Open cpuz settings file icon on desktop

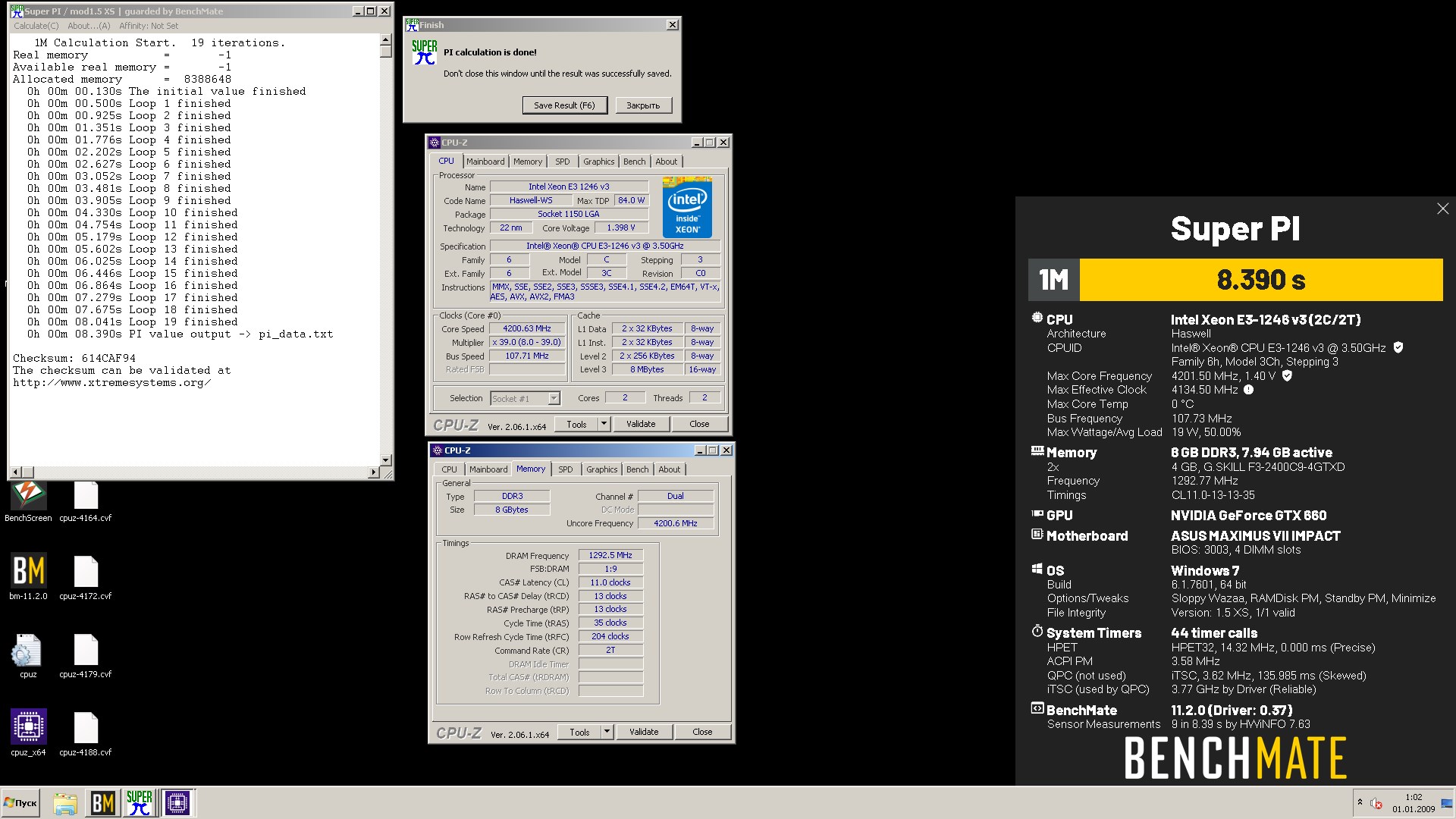[28, 656]
